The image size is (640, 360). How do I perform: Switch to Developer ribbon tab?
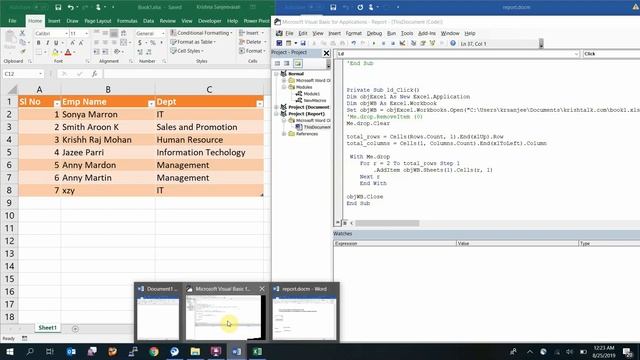209,21
